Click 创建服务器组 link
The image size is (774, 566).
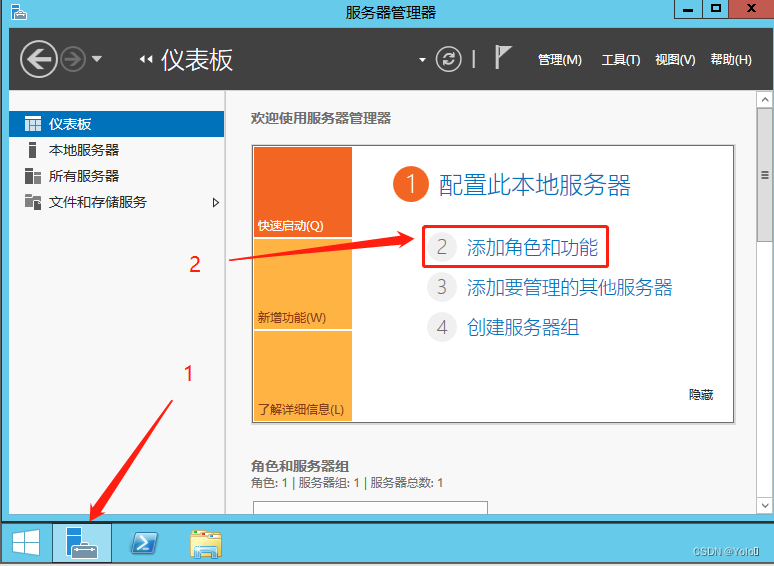click(x=523, y=327)
